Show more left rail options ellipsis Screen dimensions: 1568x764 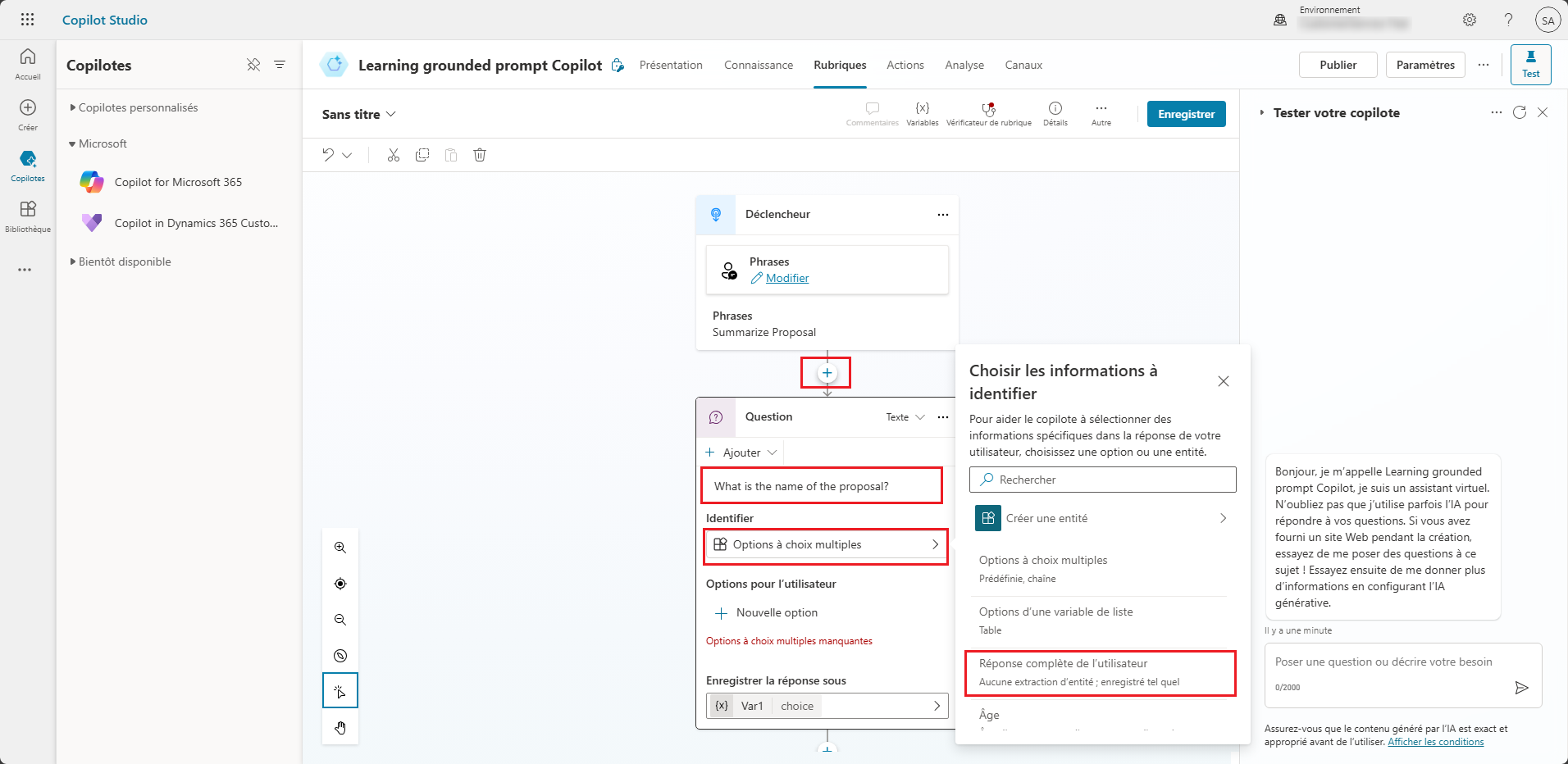pyautogui.click(x=25, y=270)
